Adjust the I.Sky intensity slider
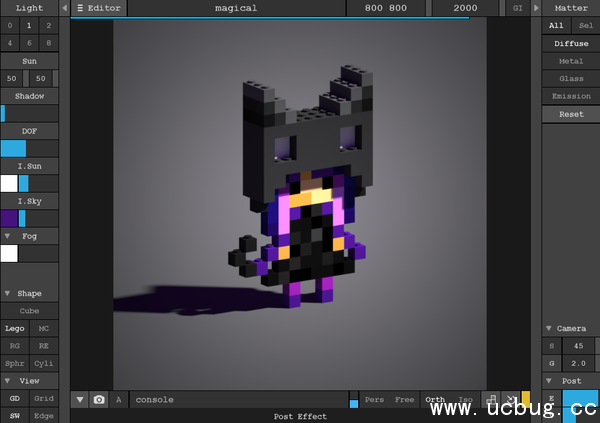The width and height of the screenshot is (600, 423). point(38,218)
